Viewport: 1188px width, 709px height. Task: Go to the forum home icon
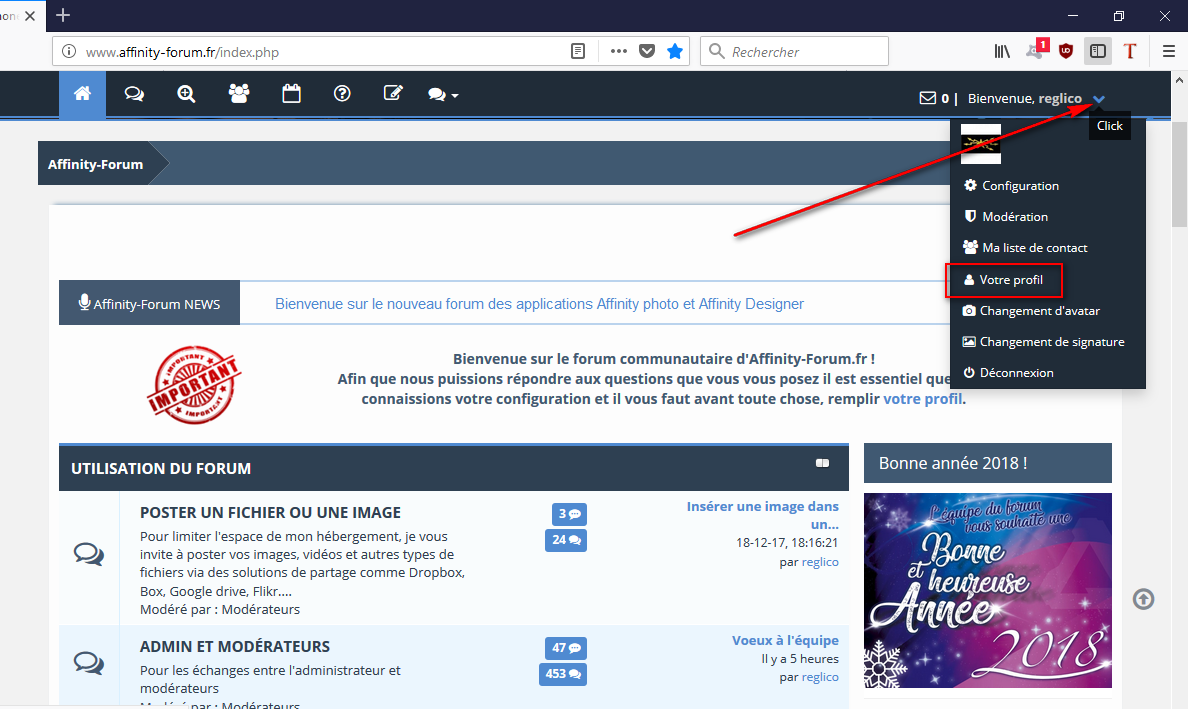pyautogui.click(x=82, y=94)
